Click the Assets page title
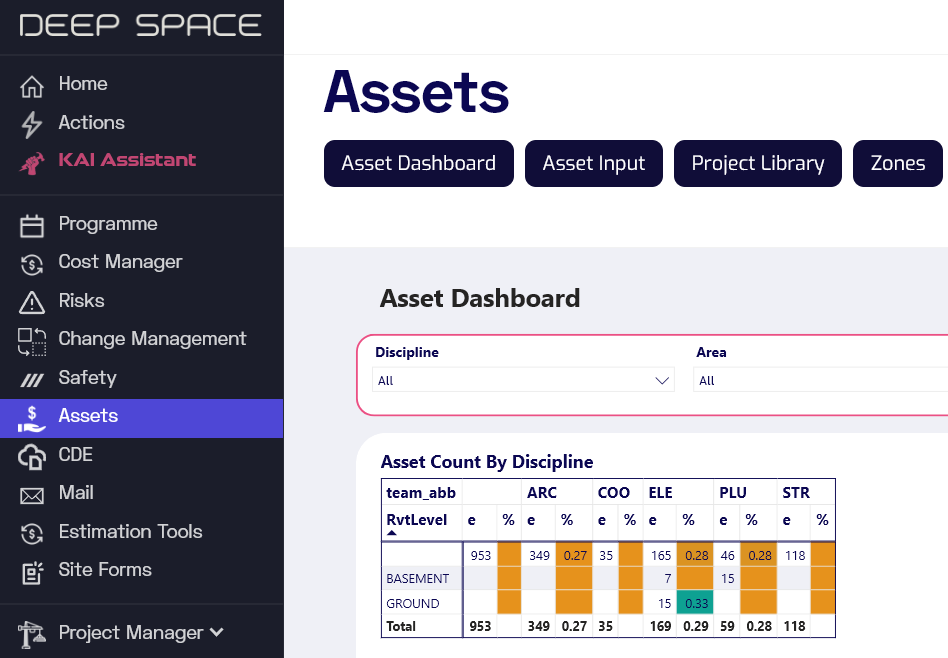This screenshot has width=948, height=658. (x=417, y=92)
